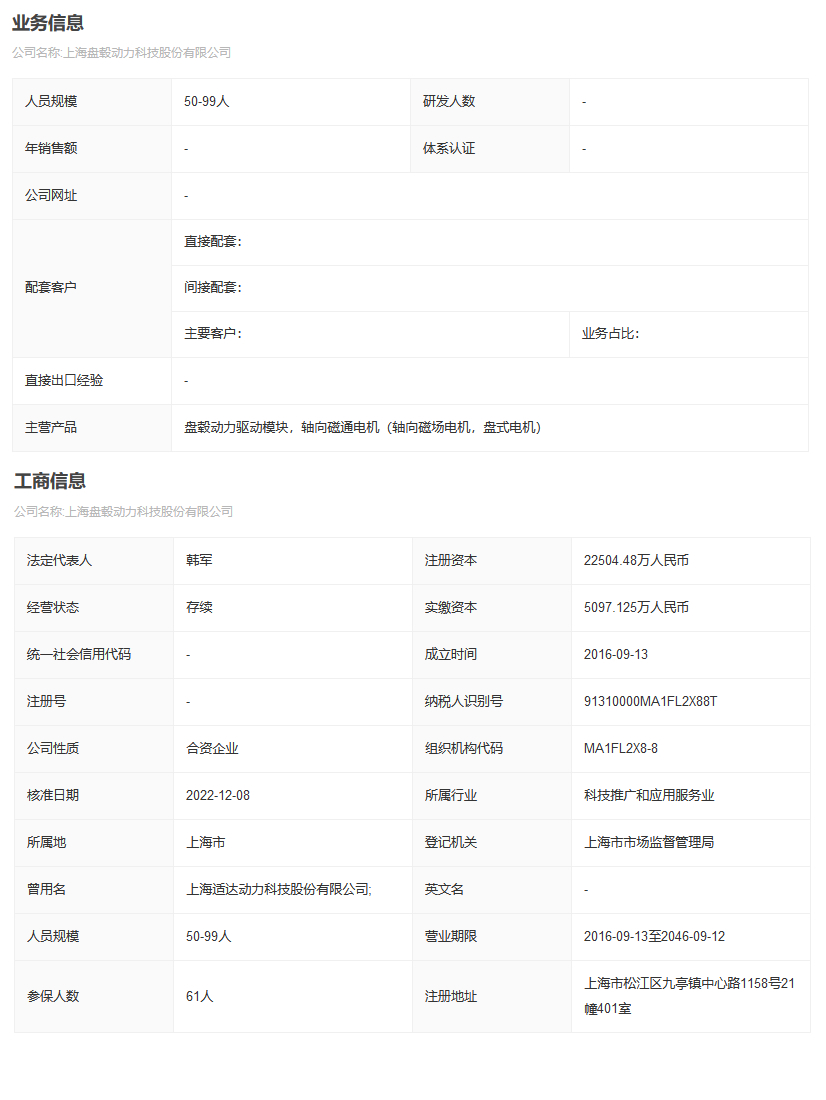The height and width of the screenshot is (1100, 826).
Task: Click the 纳税人识别号 label
Action: click(464, 702)
